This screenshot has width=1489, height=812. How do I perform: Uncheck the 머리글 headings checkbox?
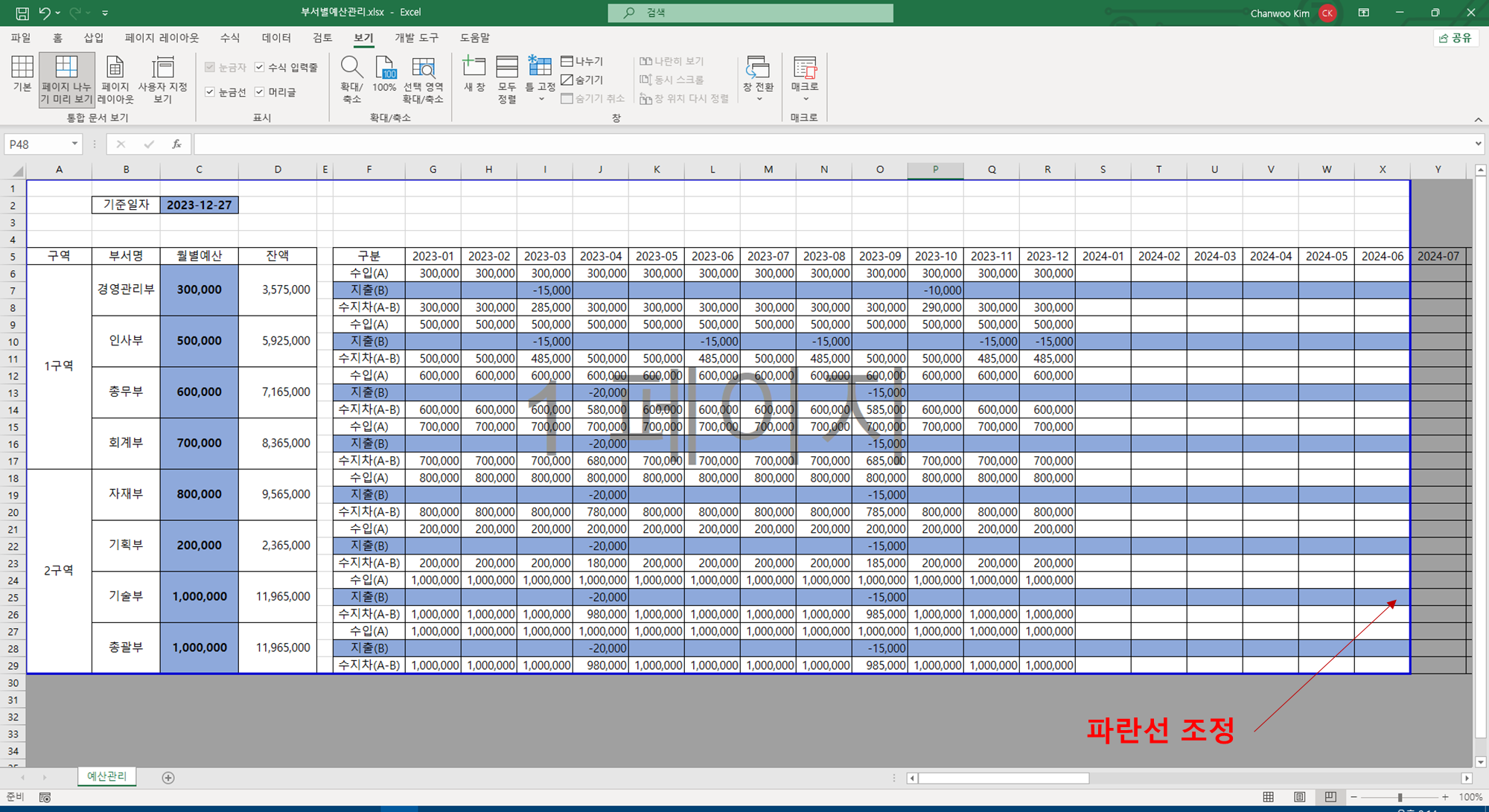(x=260, y=92)
